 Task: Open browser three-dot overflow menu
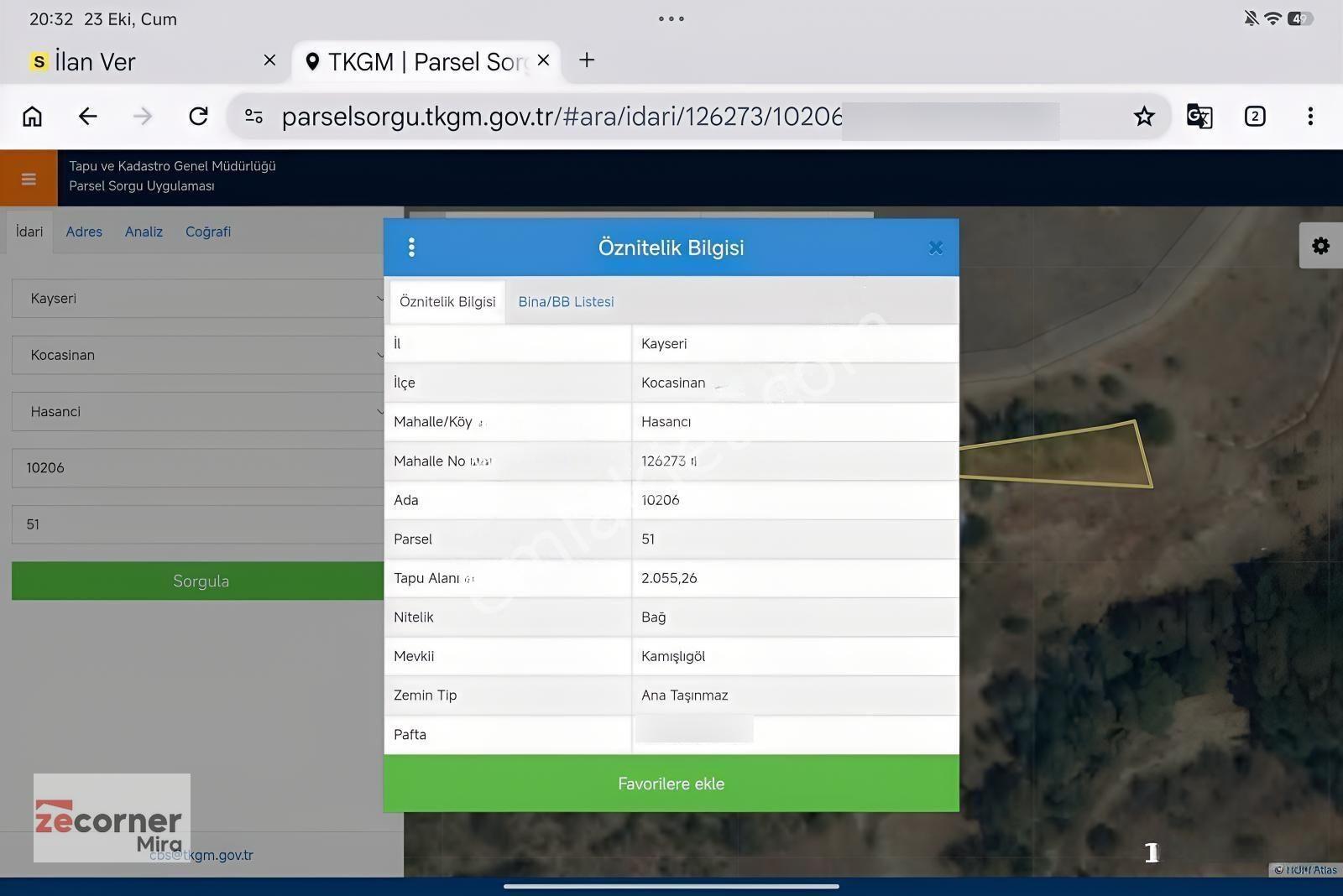pyautogui.click(x=1310, y=117)
